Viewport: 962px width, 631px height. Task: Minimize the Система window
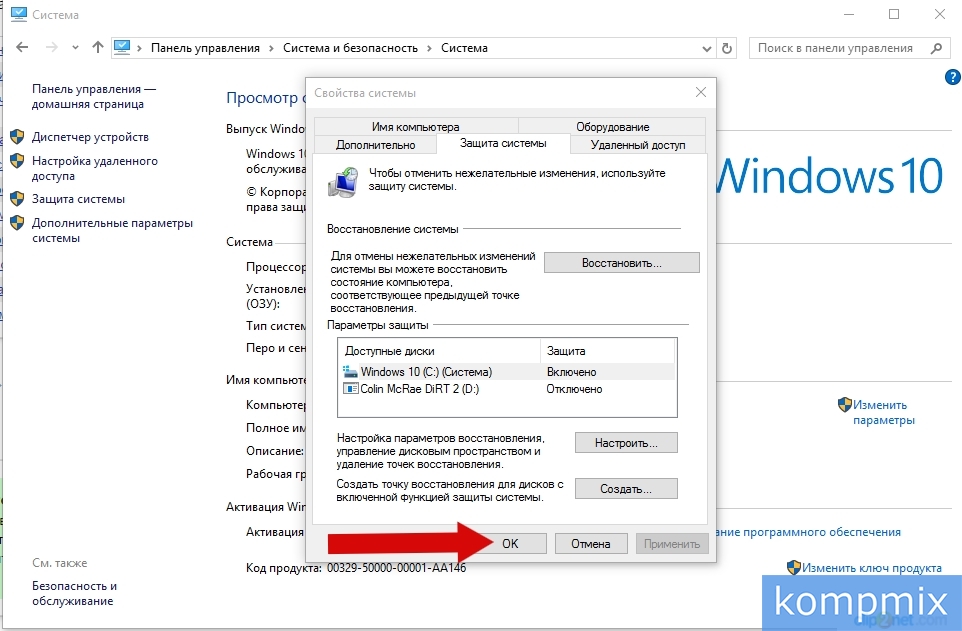click(x=849, y=14)
